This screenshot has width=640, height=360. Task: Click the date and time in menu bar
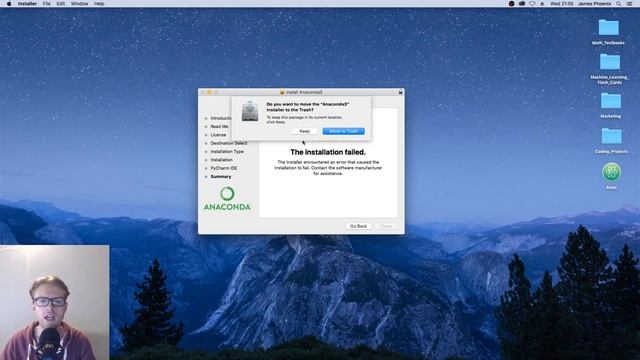561,4
